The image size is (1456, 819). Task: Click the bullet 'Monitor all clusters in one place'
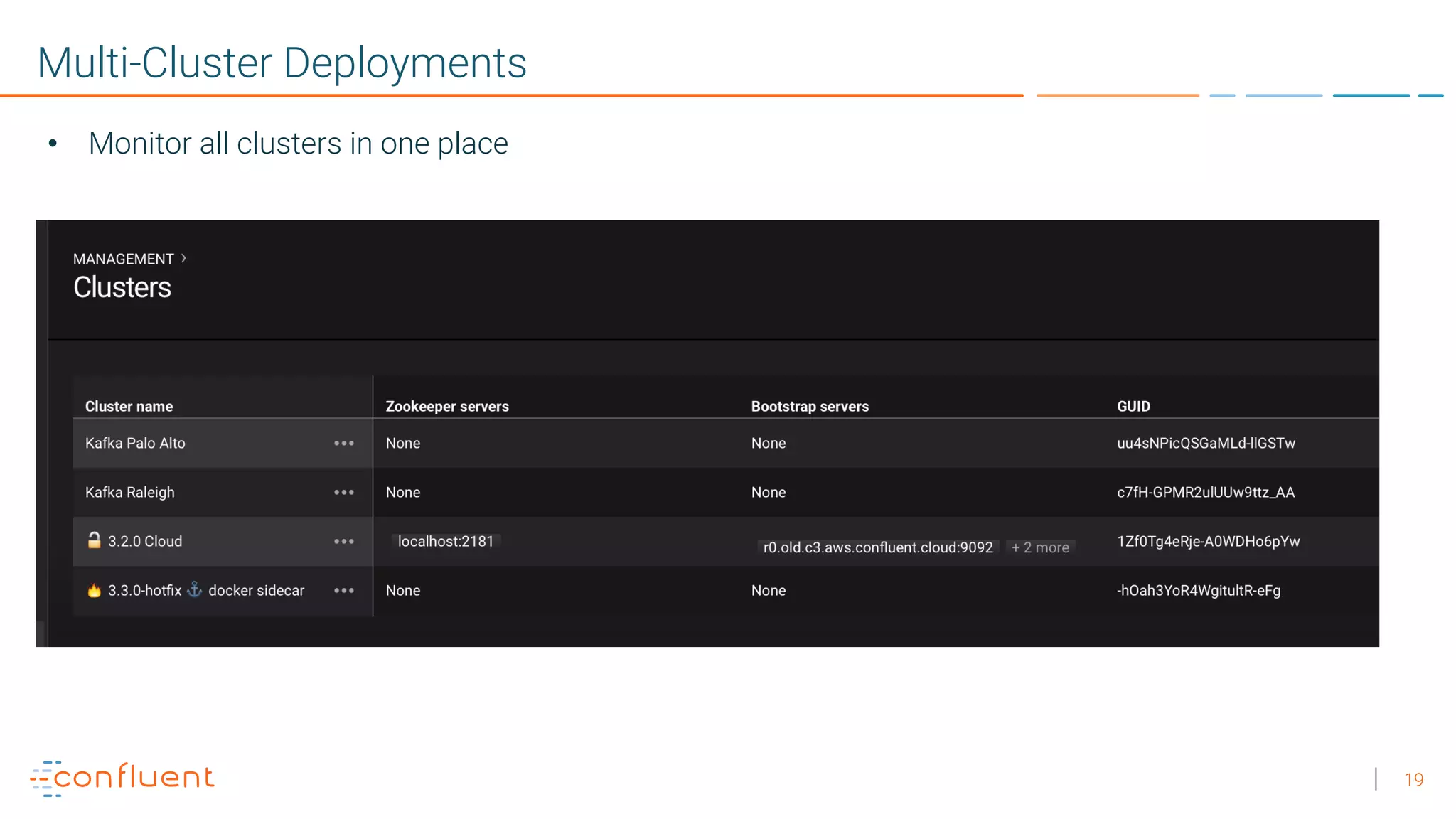(x=299, y=144)
